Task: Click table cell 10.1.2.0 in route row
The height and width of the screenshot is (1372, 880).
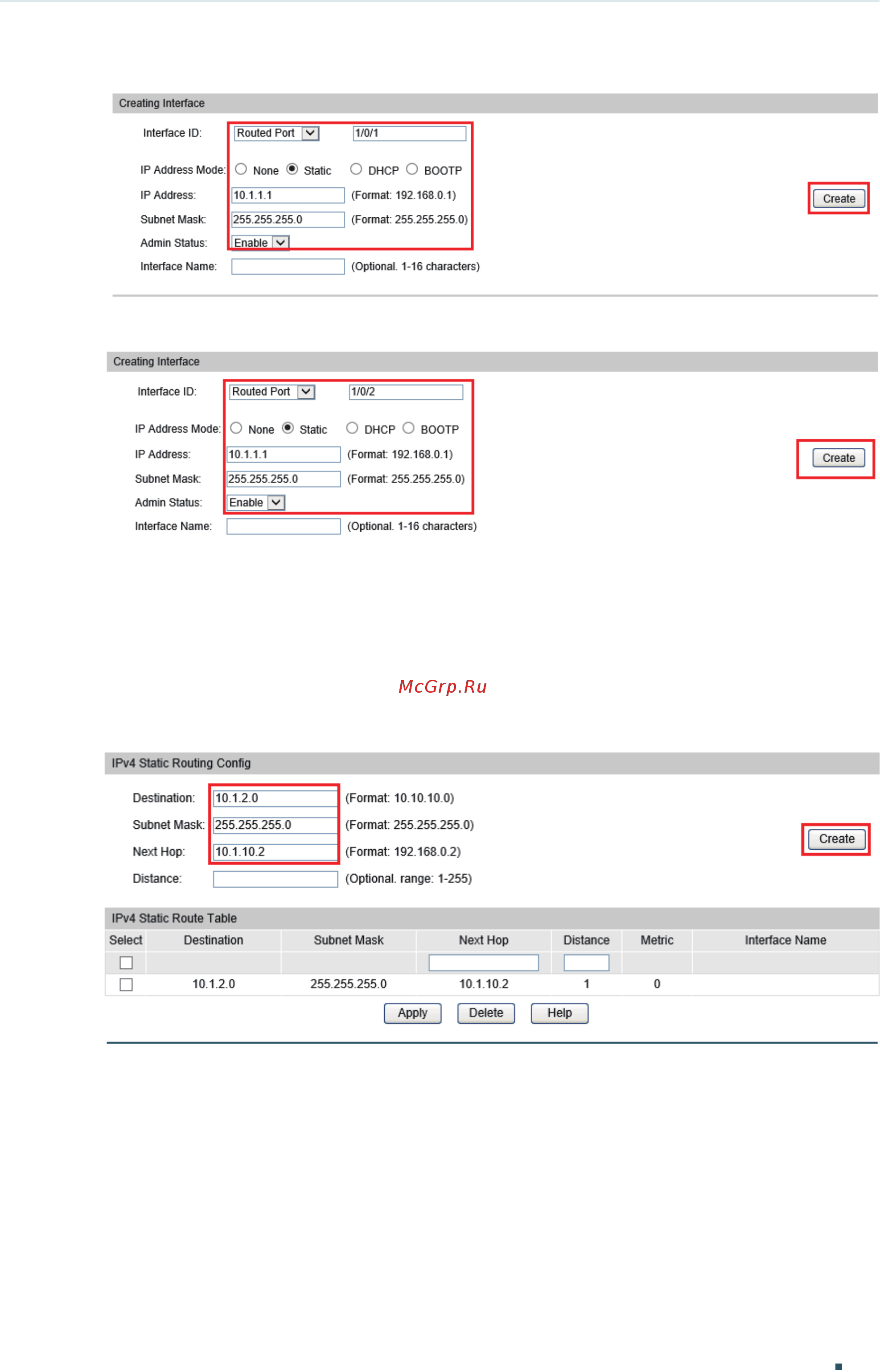Action: point(213,984)
